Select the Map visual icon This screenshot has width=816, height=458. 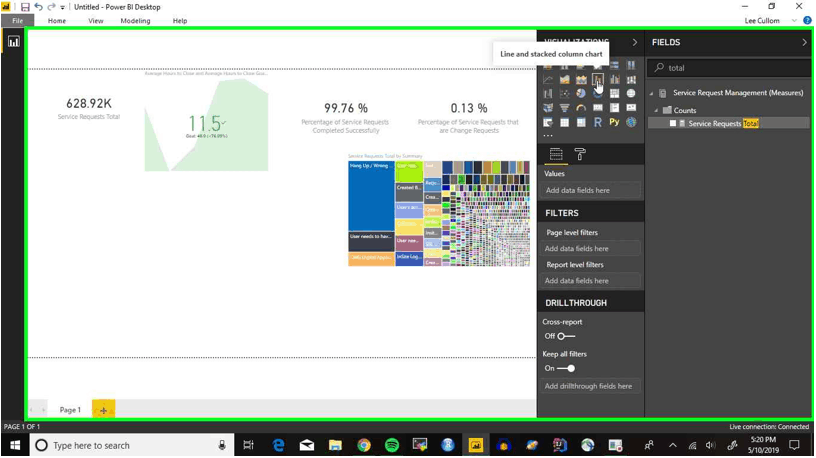pyautogui.click(x=631, y=94)
